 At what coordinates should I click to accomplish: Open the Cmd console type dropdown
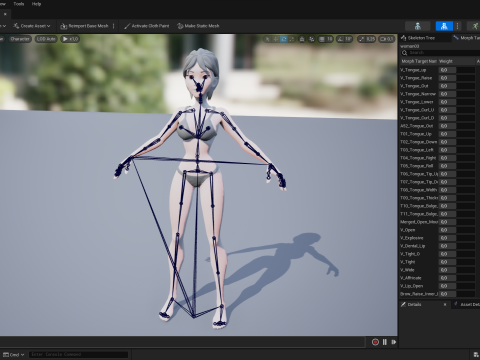tap(14, 355)
